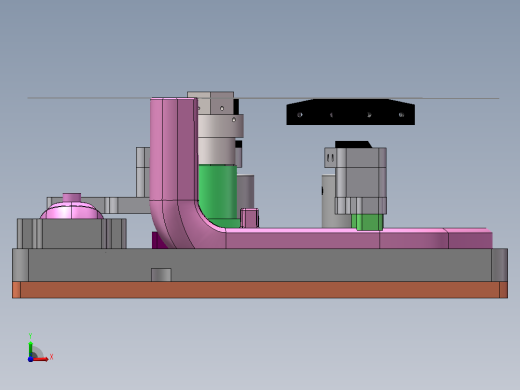
Task: Select the pink duct end cap section
Action: click(x=469, y=239)
